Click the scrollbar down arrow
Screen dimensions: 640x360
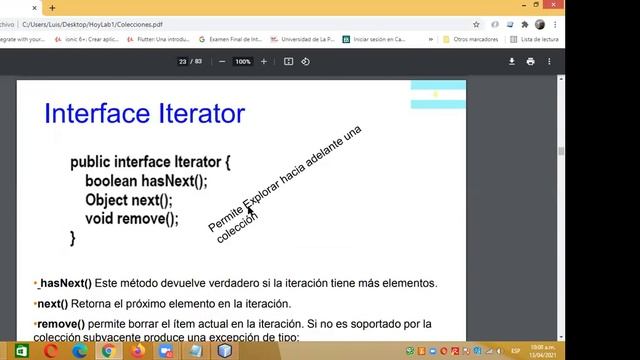point(561,337)
